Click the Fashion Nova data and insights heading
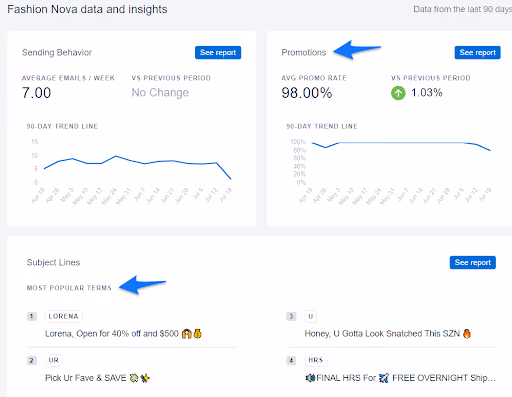512x397 pixels. [x=87, y=9]
